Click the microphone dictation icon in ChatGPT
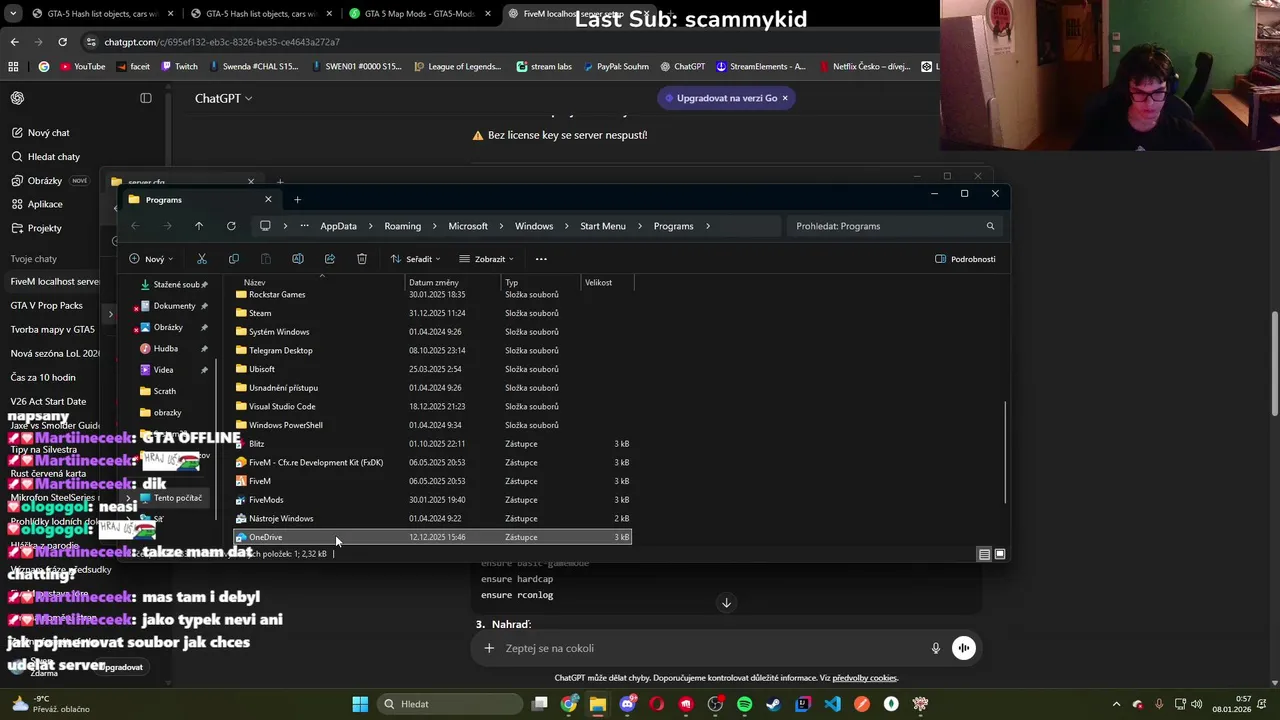Viewport: 1280px width, 720px height. pos(936,648)
